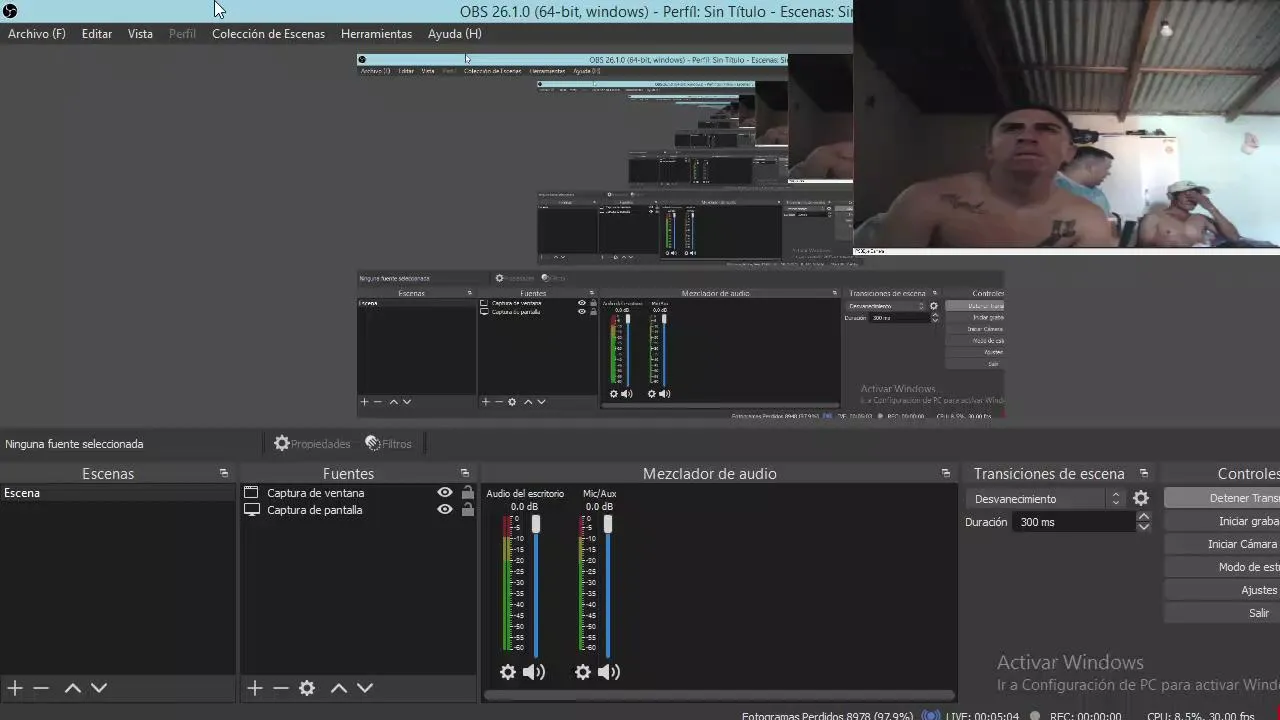Open the Archivo menu
The height and width of the screenshot is (720, 1280).
pyautogui.click(x=37, y=34)
